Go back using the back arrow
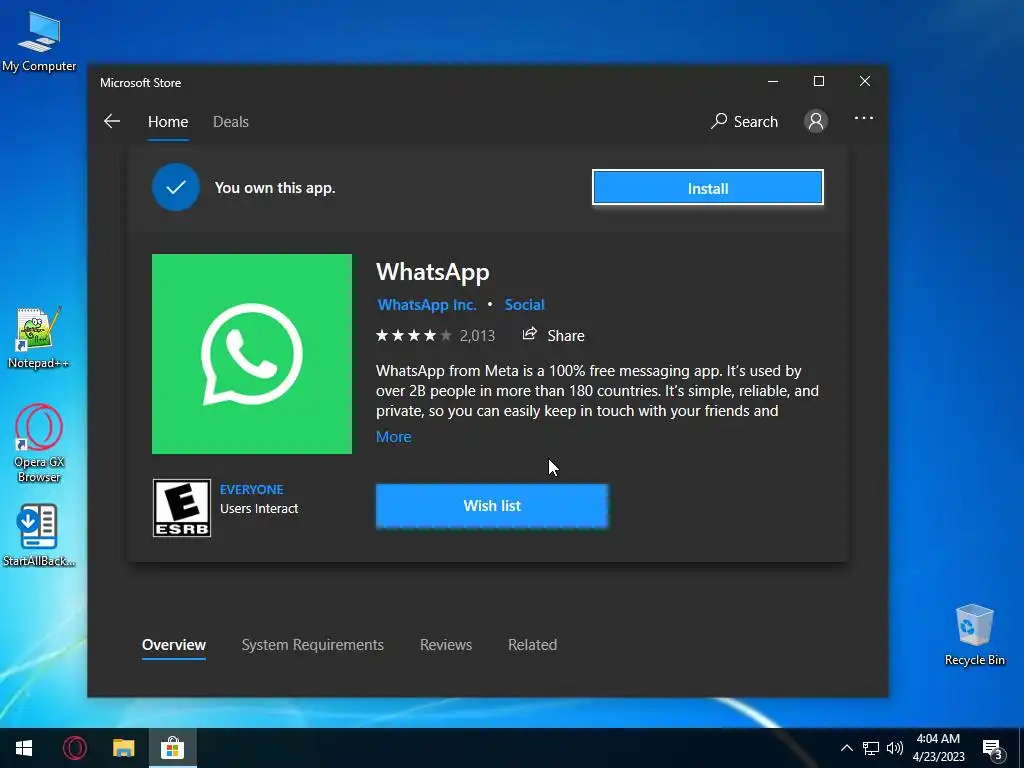 [x=112, y=121]
